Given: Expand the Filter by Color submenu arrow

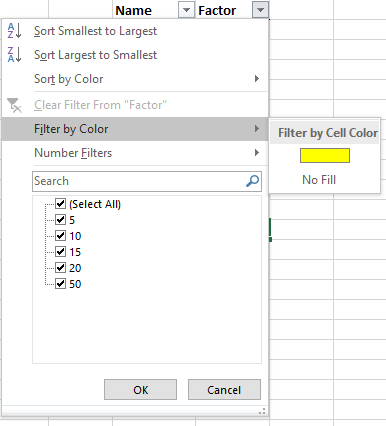Looking at the screenshot, I should pyautogui.click(x=257, y=129).
